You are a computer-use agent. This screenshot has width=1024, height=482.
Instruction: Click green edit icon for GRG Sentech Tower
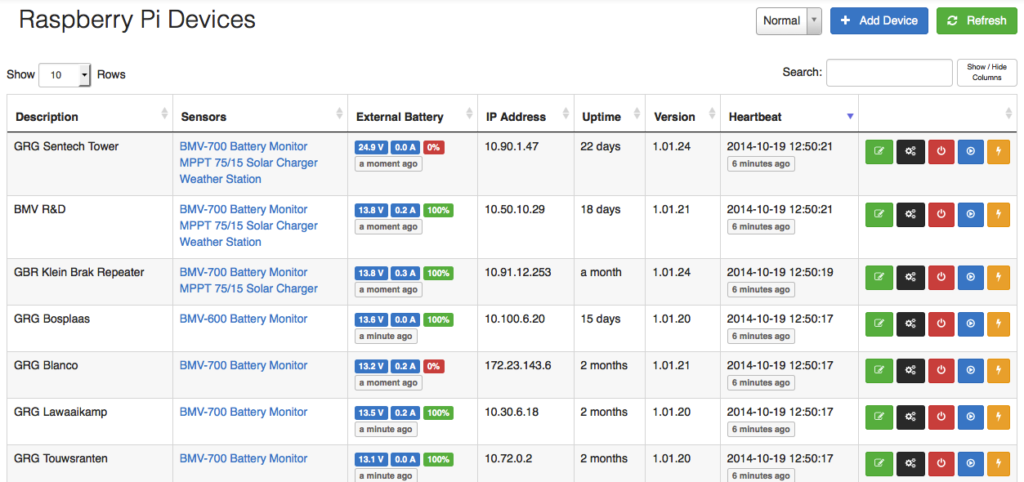pyautogui.click(x=879, y=152)
